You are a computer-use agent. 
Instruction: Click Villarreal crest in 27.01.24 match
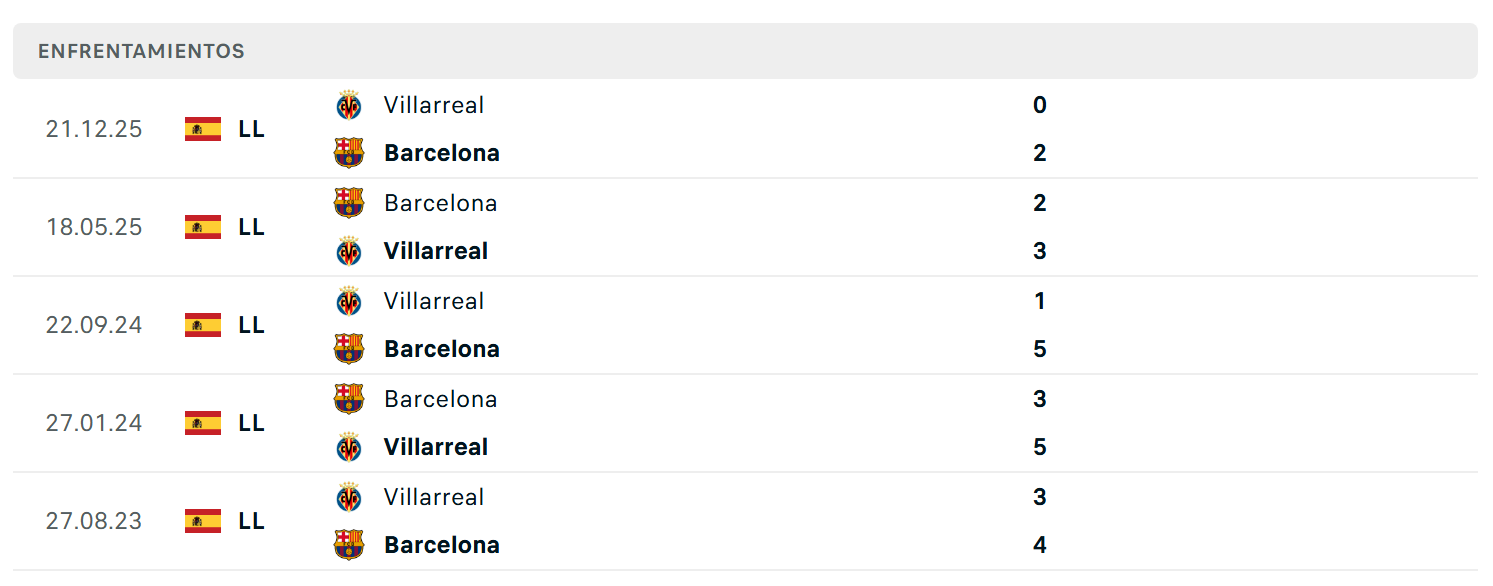349,447
